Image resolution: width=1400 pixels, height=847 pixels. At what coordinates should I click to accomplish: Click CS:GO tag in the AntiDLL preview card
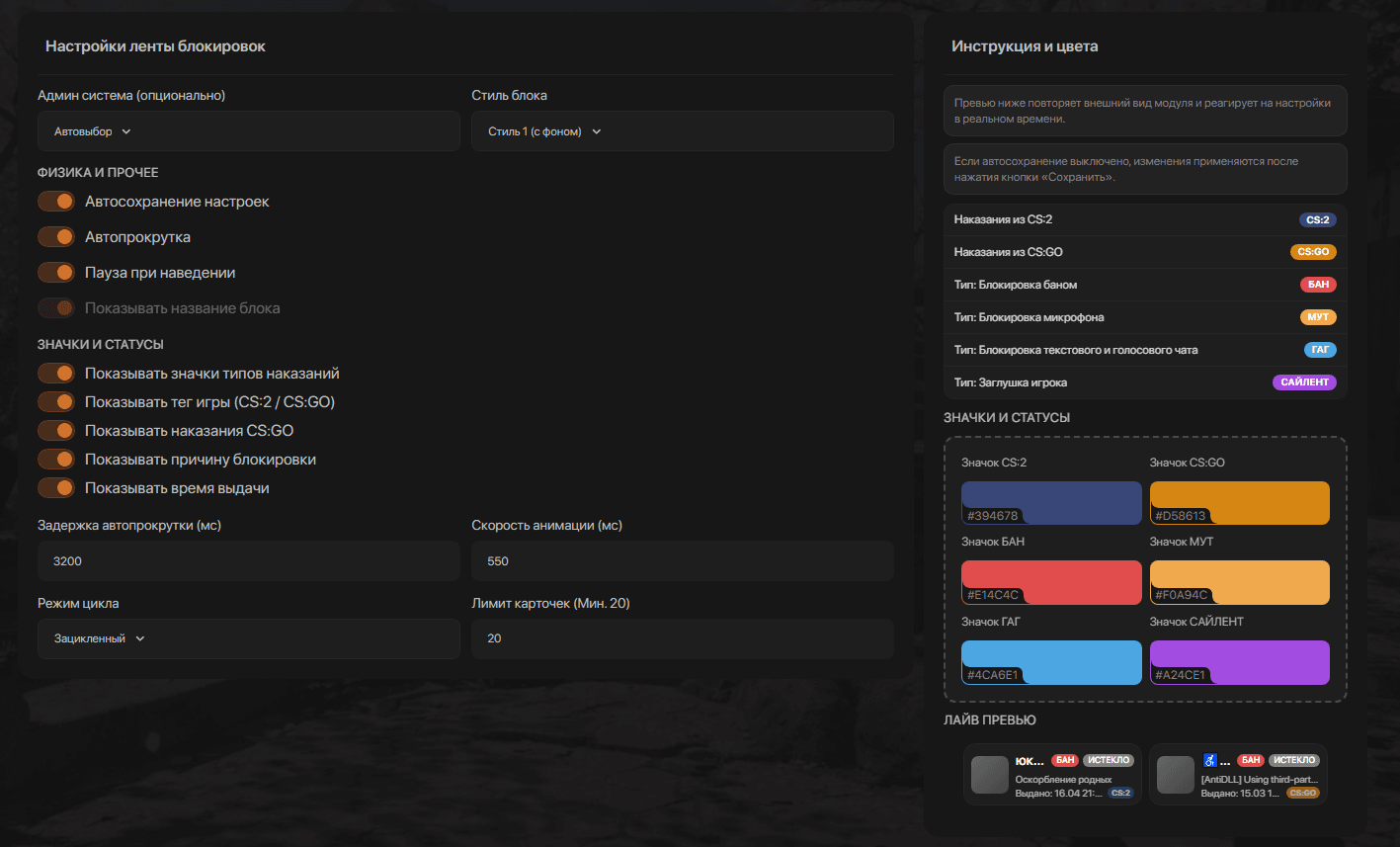pyautogui.click(x=1303, y=793)
